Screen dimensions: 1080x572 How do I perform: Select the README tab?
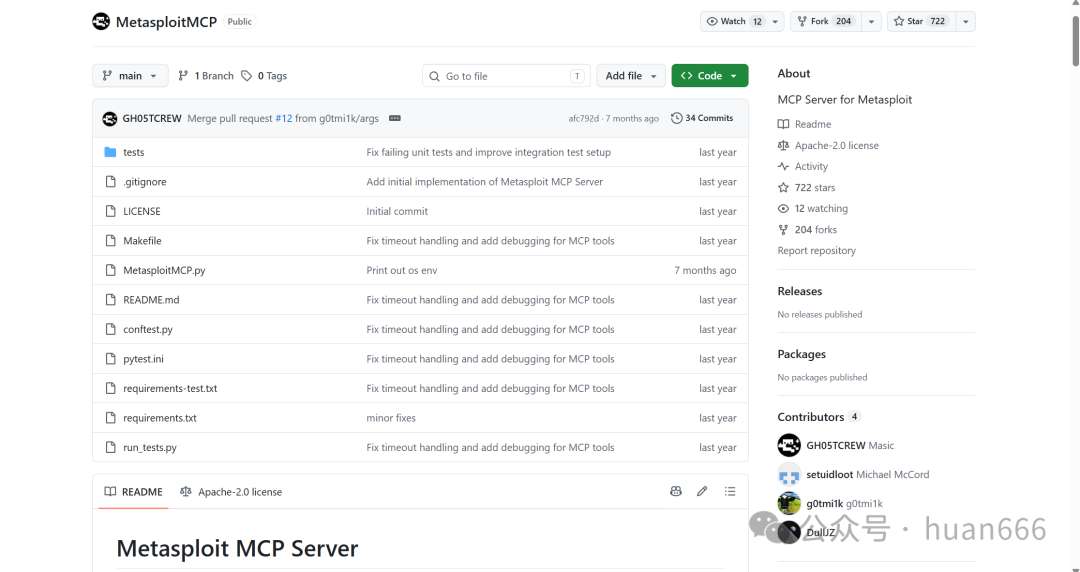[134, 492]
